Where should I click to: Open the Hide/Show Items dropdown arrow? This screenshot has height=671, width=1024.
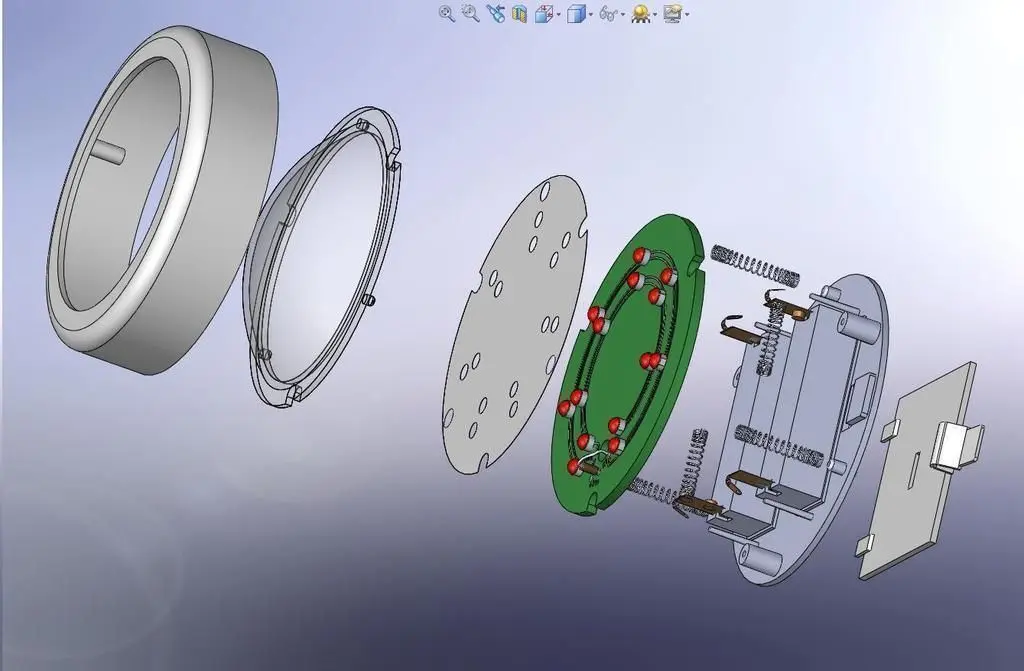(623, 14)
